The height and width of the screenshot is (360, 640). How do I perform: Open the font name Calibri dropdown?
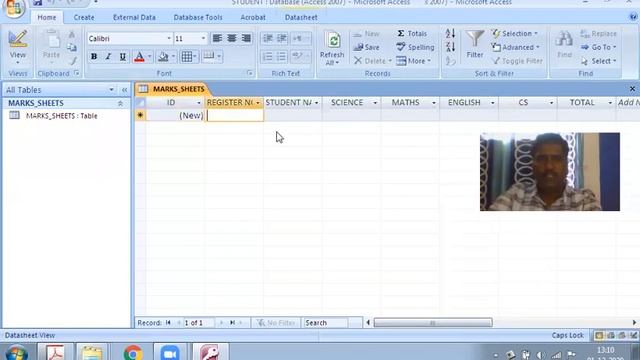point(169,38)
